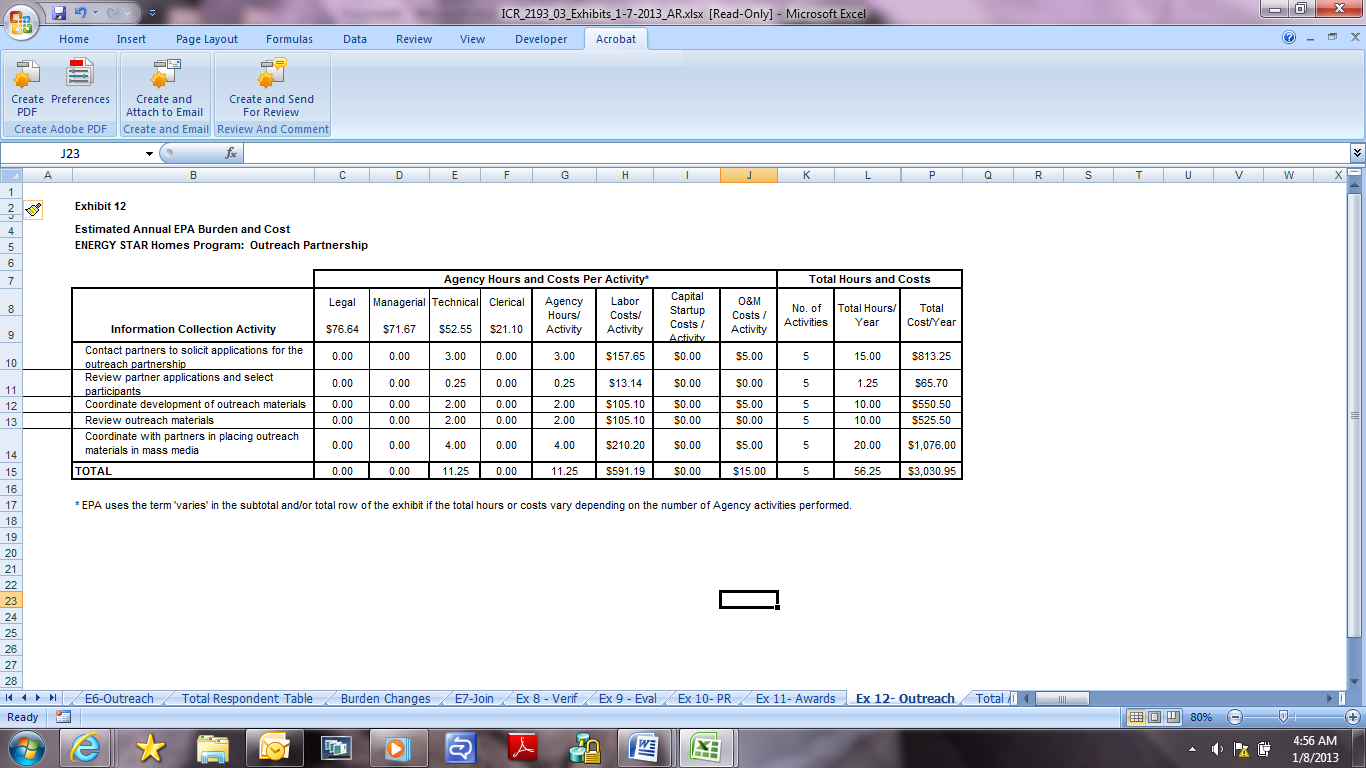Select column header J
The height and width of the screenshot is (768, 1366).
pos(748,175)
